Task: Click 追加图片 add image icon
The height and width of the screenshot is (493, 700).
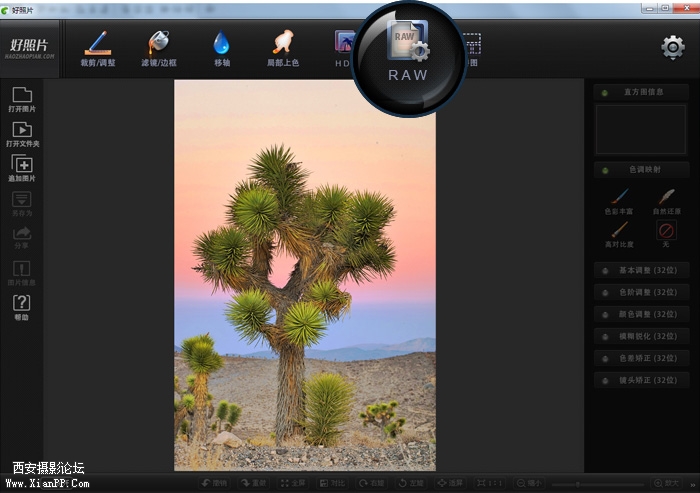Action: click(22, 168)
